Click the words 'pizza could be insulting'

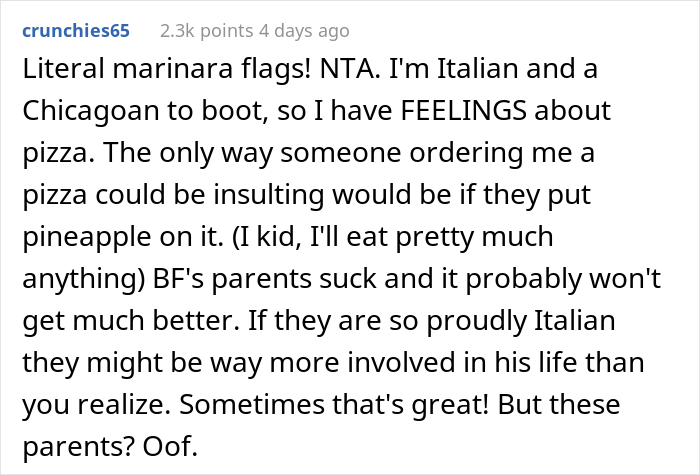point(173,195)
